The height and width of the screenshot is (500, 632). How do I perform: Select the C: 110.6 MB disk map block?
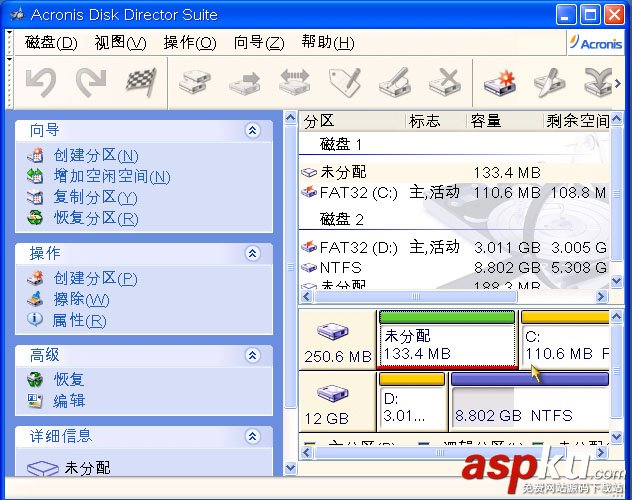[565, 339]
